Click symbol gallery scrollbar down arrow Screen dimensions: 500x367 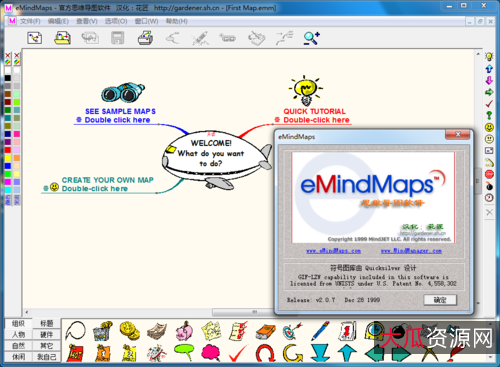click(x=490, y=357)
